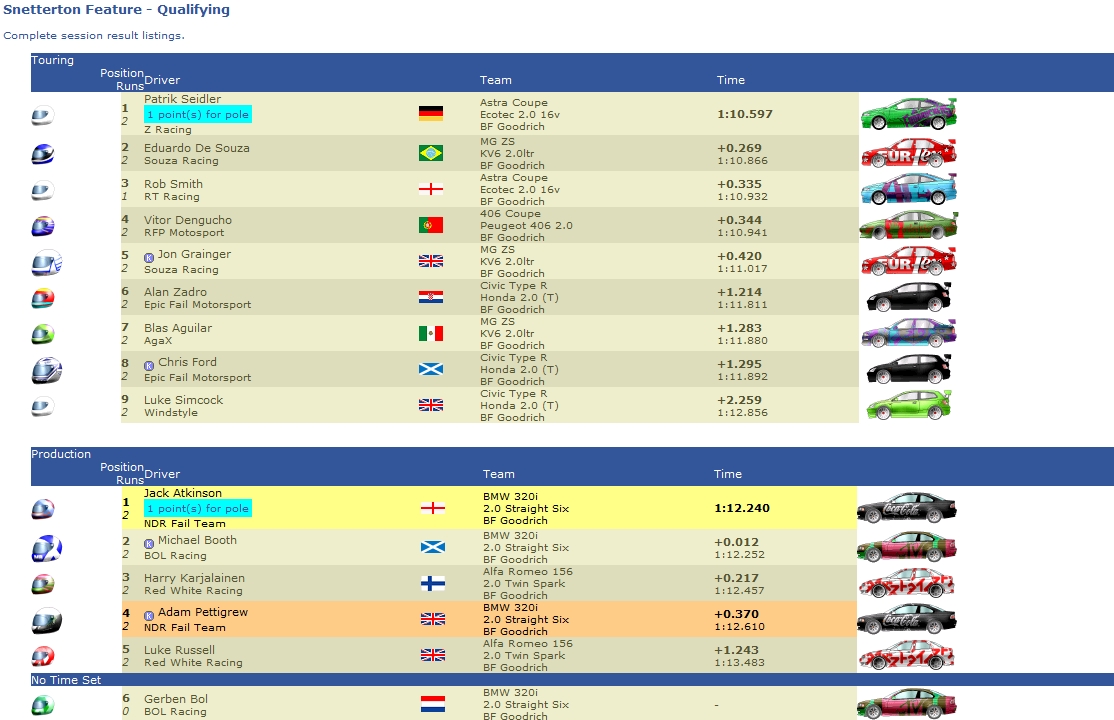Click the Dutch flag next to Gerben Bol
The width and height of the screenshot is (1114, 720).
433,704
